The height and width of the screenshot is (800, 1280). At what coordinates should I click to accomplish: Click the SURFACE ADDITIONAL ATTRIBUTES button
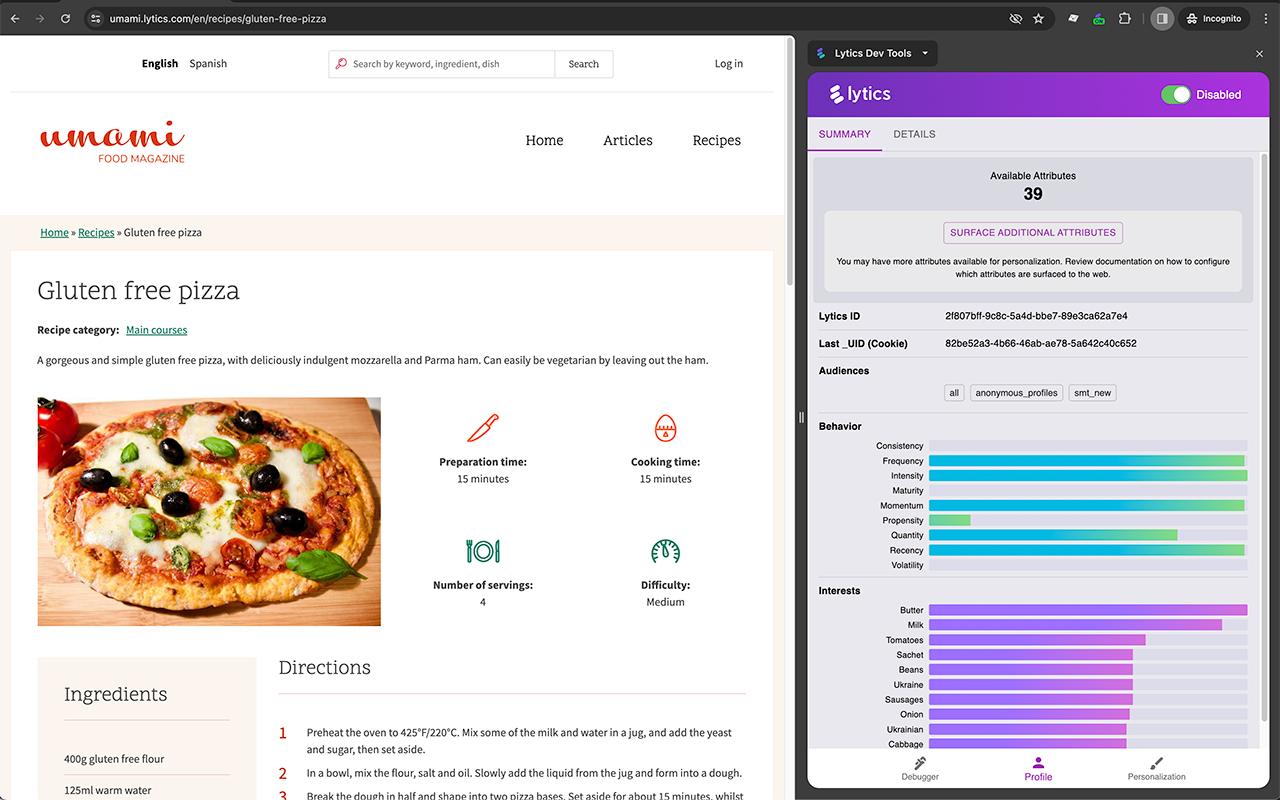click(x=1032, y=232)
